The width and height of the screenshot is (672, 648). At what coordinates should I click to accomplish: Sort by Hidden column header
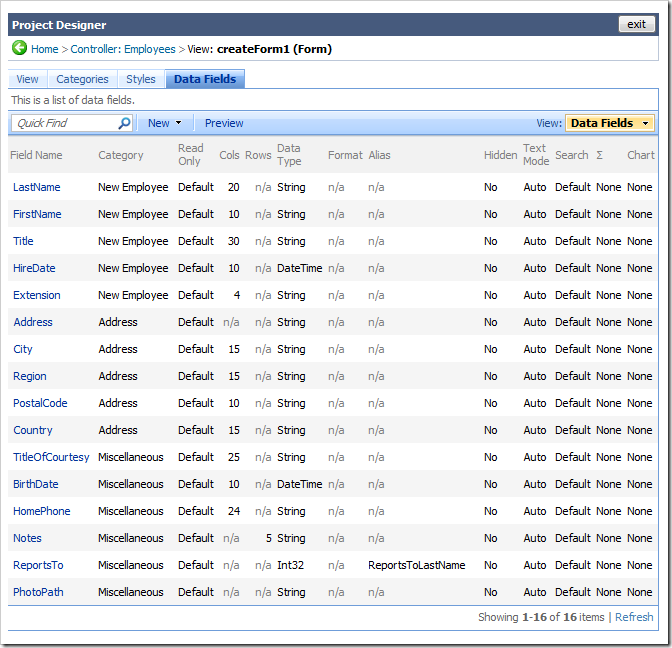pyautogui.click(x=501, y=155)
